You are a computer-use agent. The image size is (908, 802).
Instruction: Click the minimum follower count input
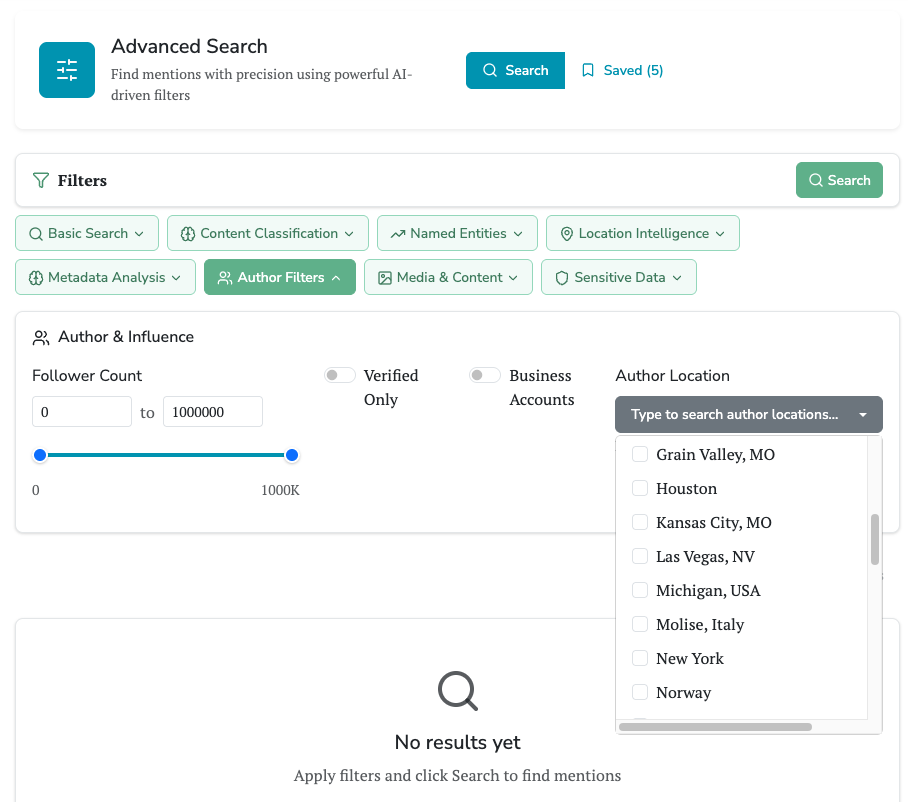click(82, 412)
